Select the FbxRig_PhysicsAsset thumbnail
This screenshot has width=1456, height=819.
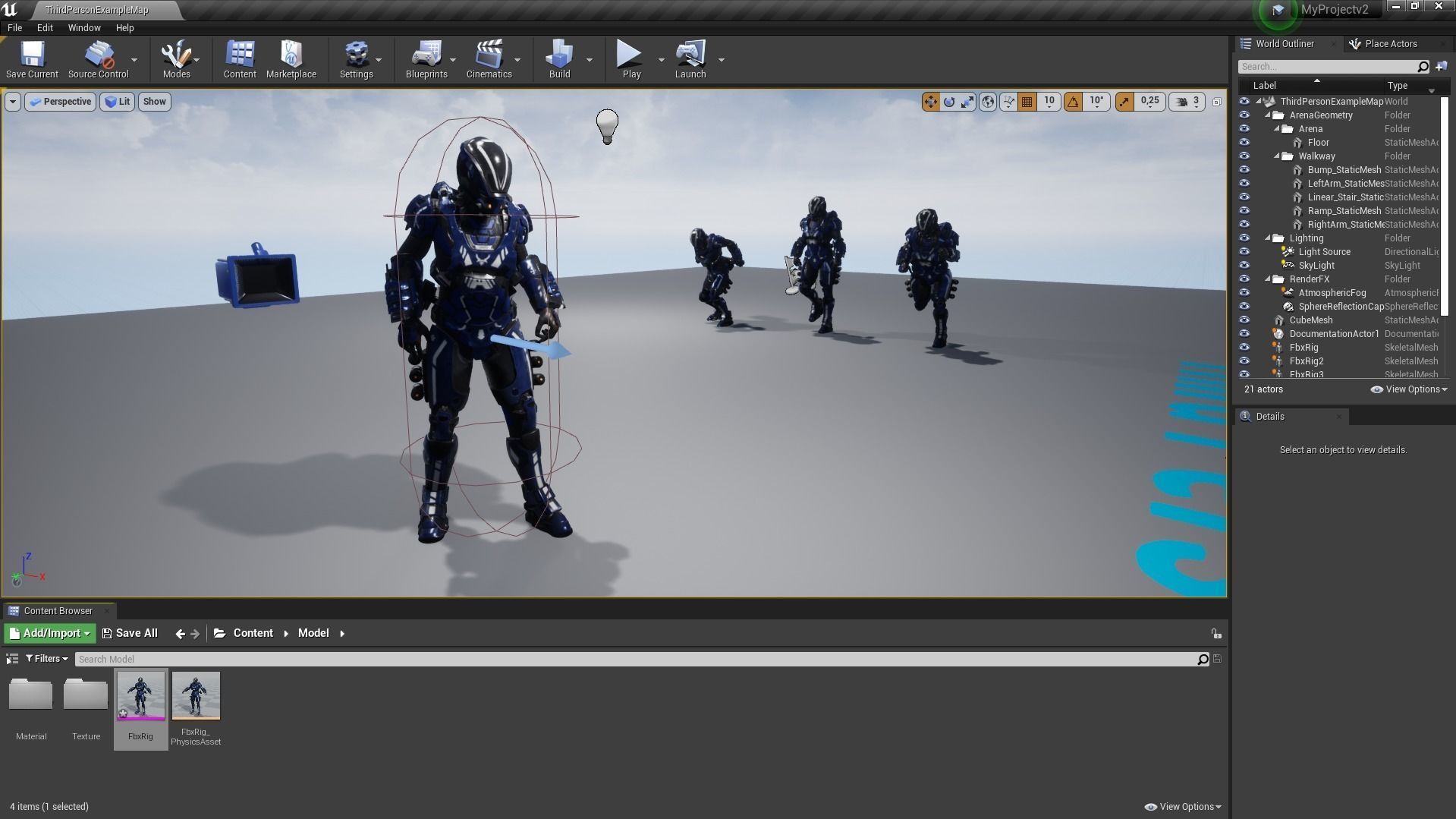click(x=195, y=695)
